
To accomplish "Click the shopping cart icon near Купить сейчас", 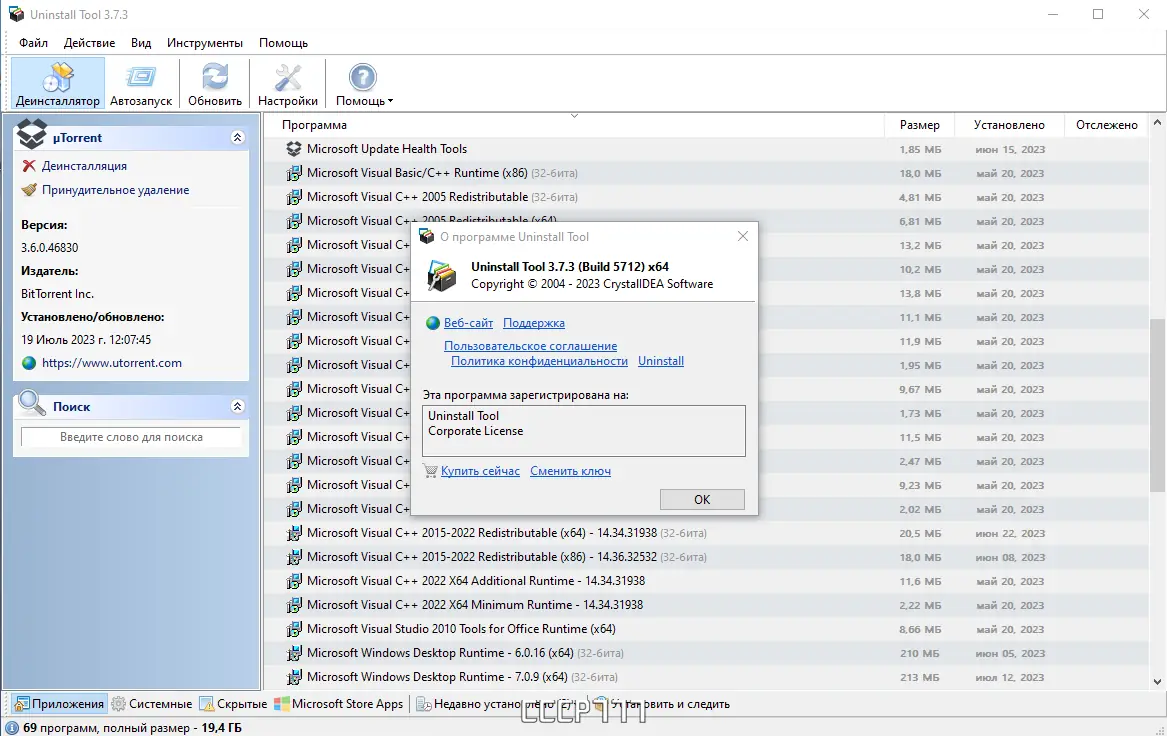I will point(431,470).
